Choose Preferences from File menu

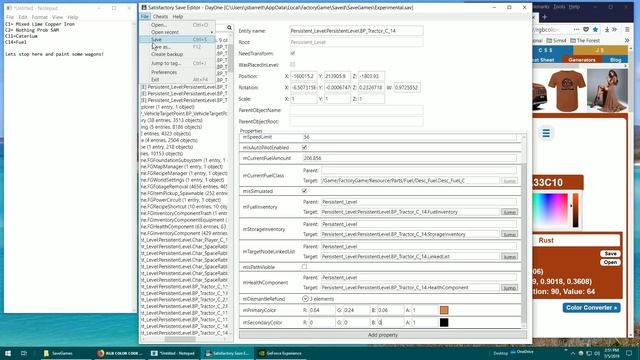[177, 72]
